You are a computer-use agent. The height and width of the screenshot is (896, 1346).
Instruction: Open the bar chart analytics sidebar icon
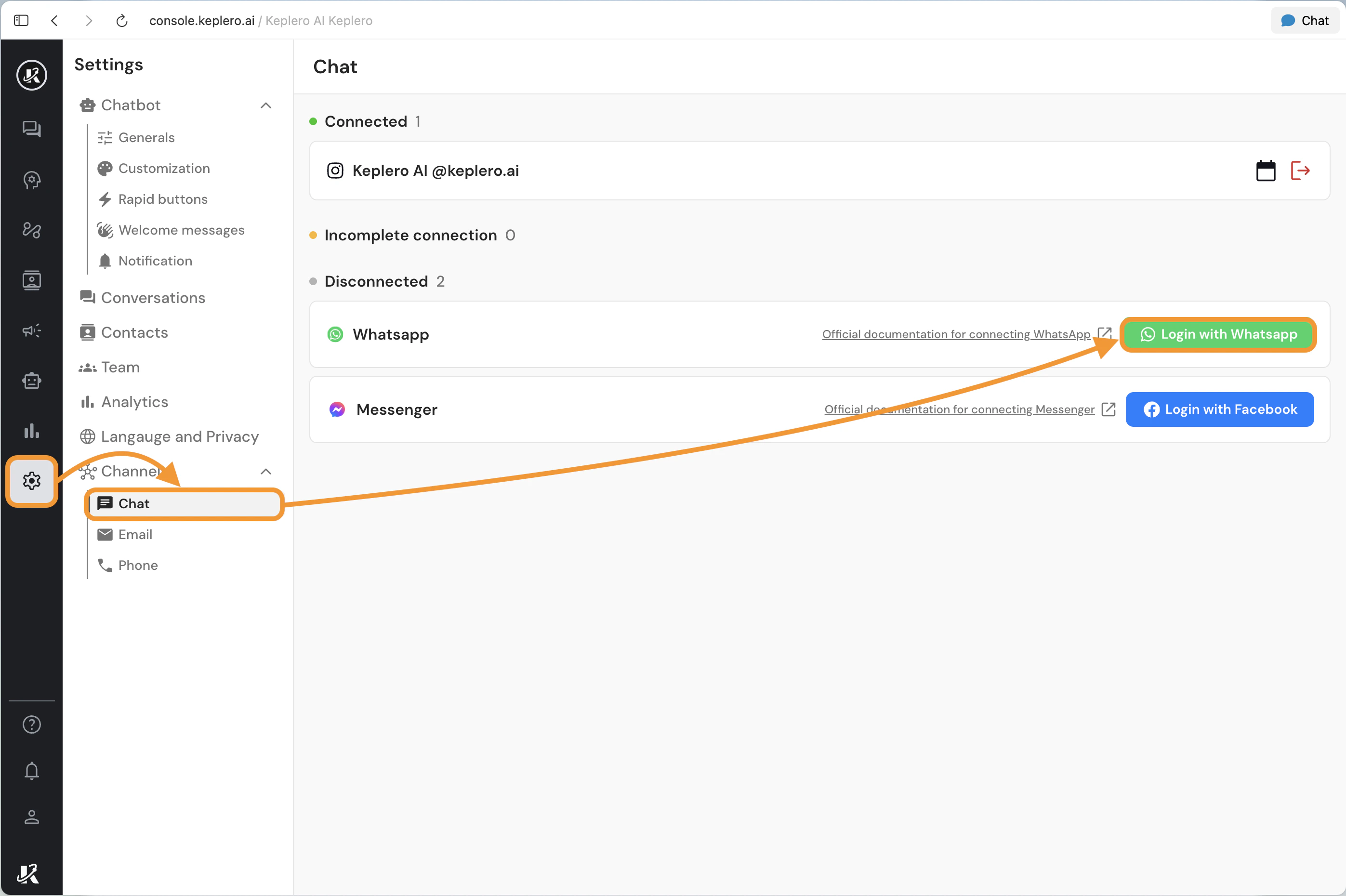pyautogui.click(x=31, y=430)
